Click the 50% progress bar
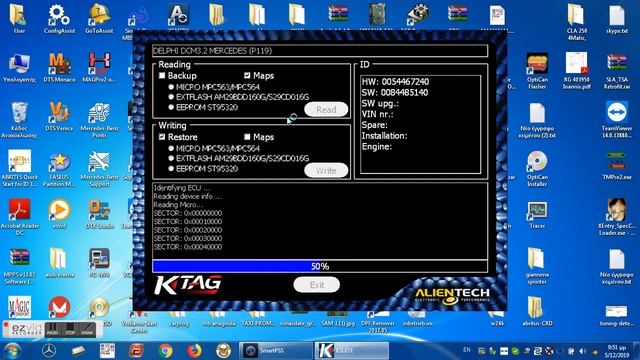 click(x=320, y=267)
